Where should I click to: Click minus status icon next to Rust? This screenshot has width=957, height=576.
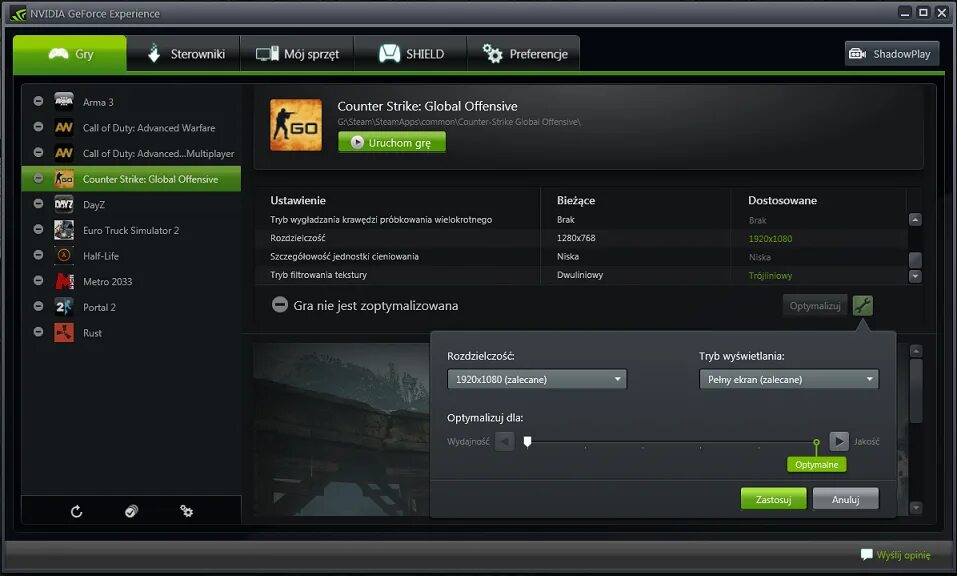pyautogui.click(x=38, y=331)
